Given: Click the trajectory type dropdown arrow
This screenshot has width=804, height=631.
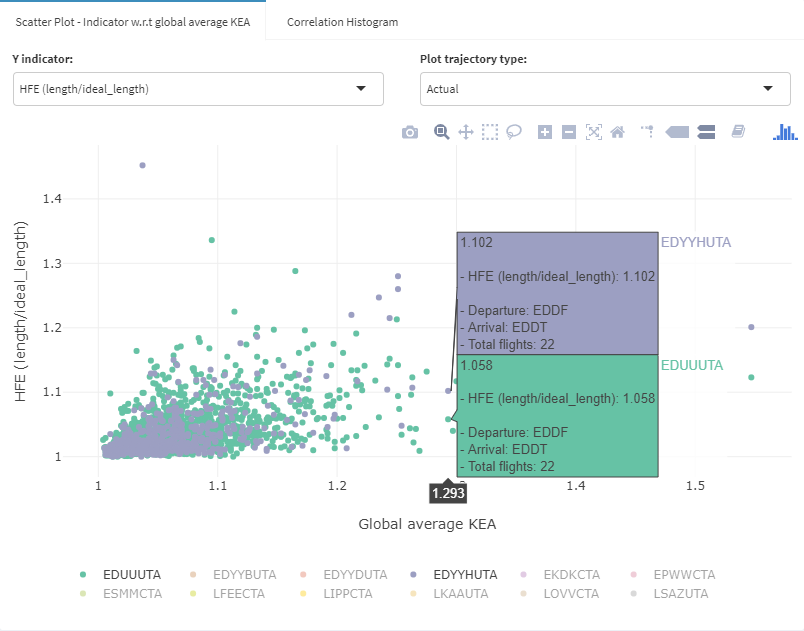Looking at the screenshot, I should [768, 89].
